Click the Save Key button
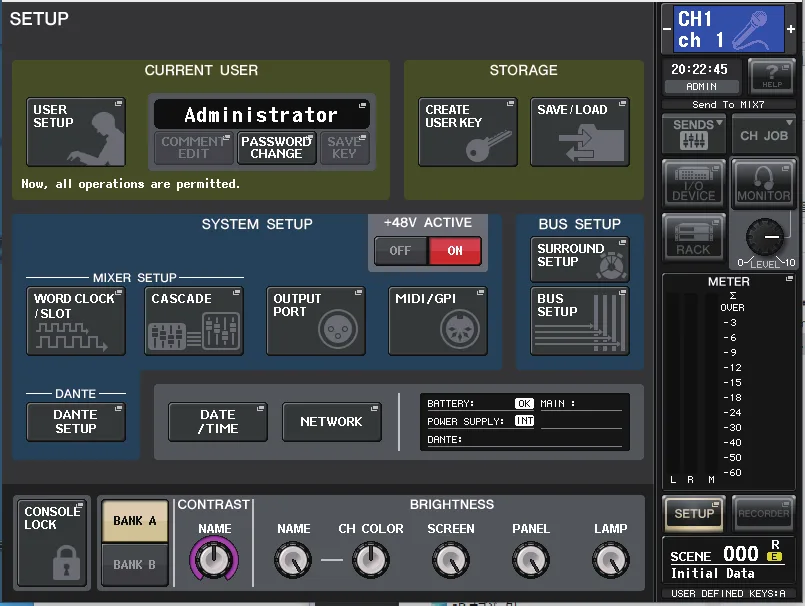The image size is (805, 606). point(344,148)
